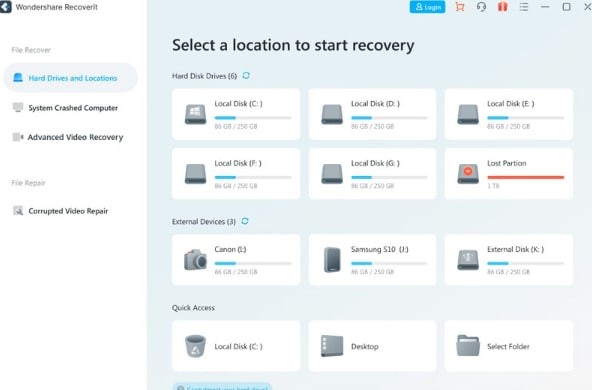Select the Desktop quick access location
Screen dimensions: 592x390
(x=372, y=346)
